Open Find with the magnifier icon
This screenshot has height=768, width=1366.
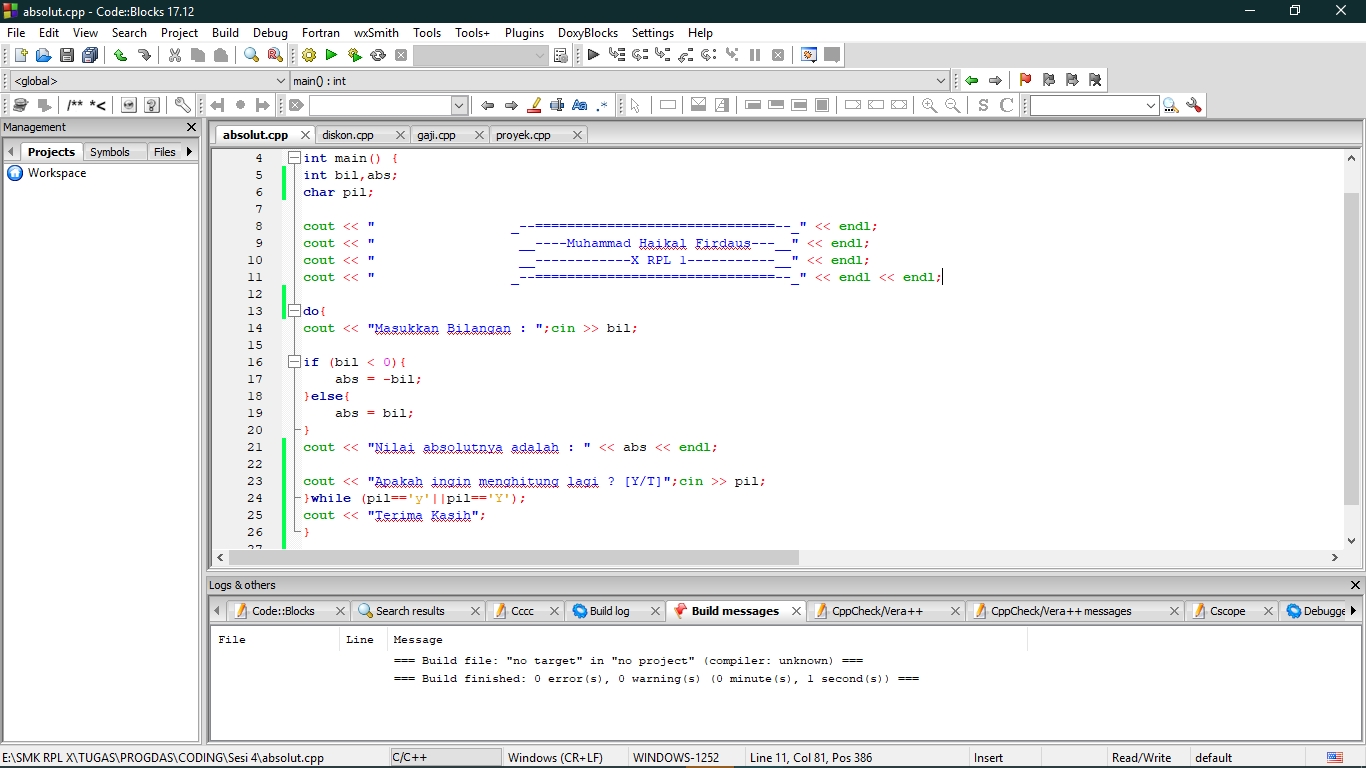tap(251, 55)
